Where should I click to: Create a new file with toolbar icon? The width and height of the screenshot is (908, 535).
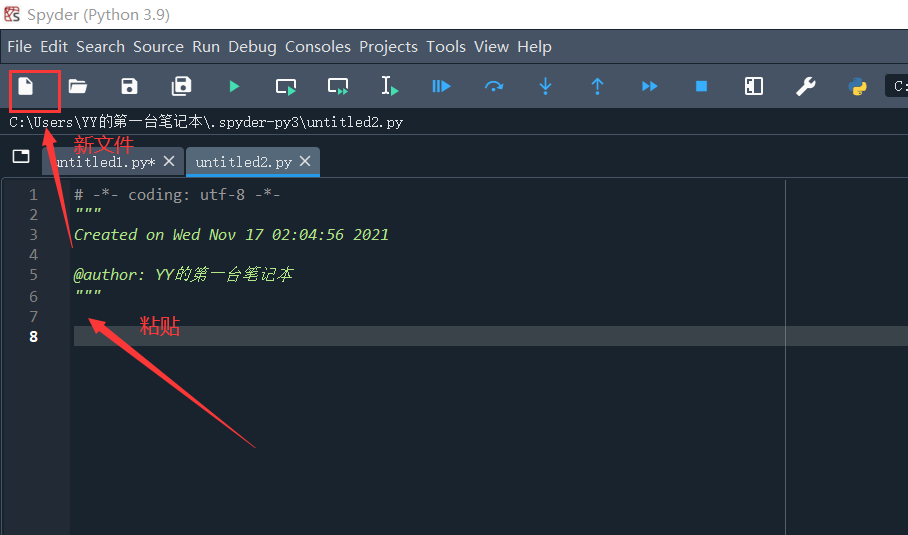pyautogui.click(x=25, y=86)
